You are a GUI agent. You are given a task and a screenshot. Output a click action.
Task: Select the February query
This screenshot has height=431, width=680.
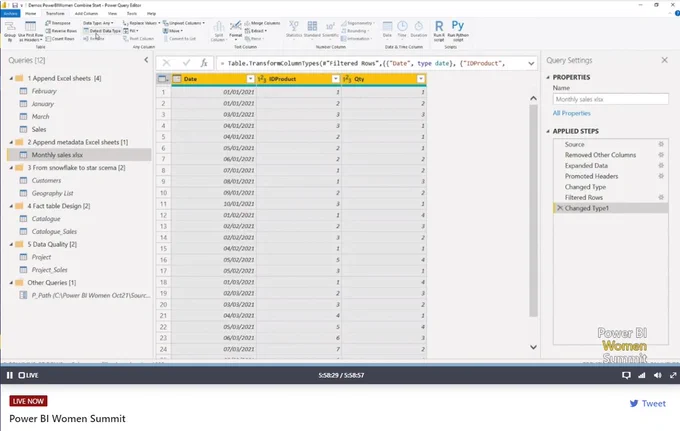[44, 91]
